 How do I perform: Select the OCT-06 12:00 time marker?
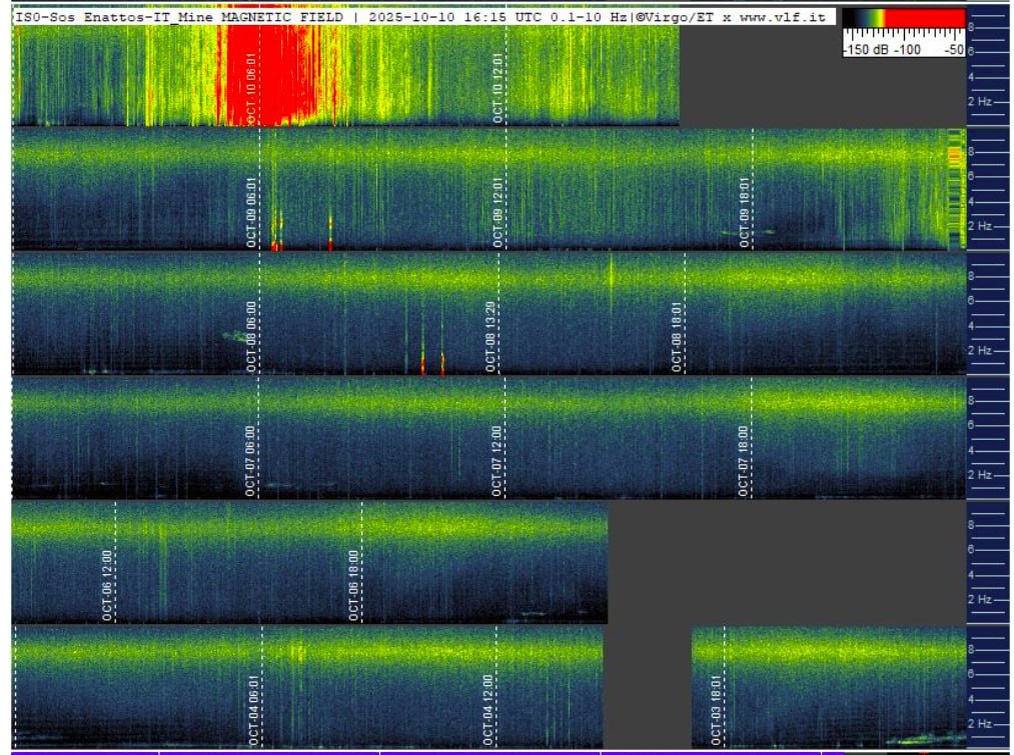click(x=107, y=585)
